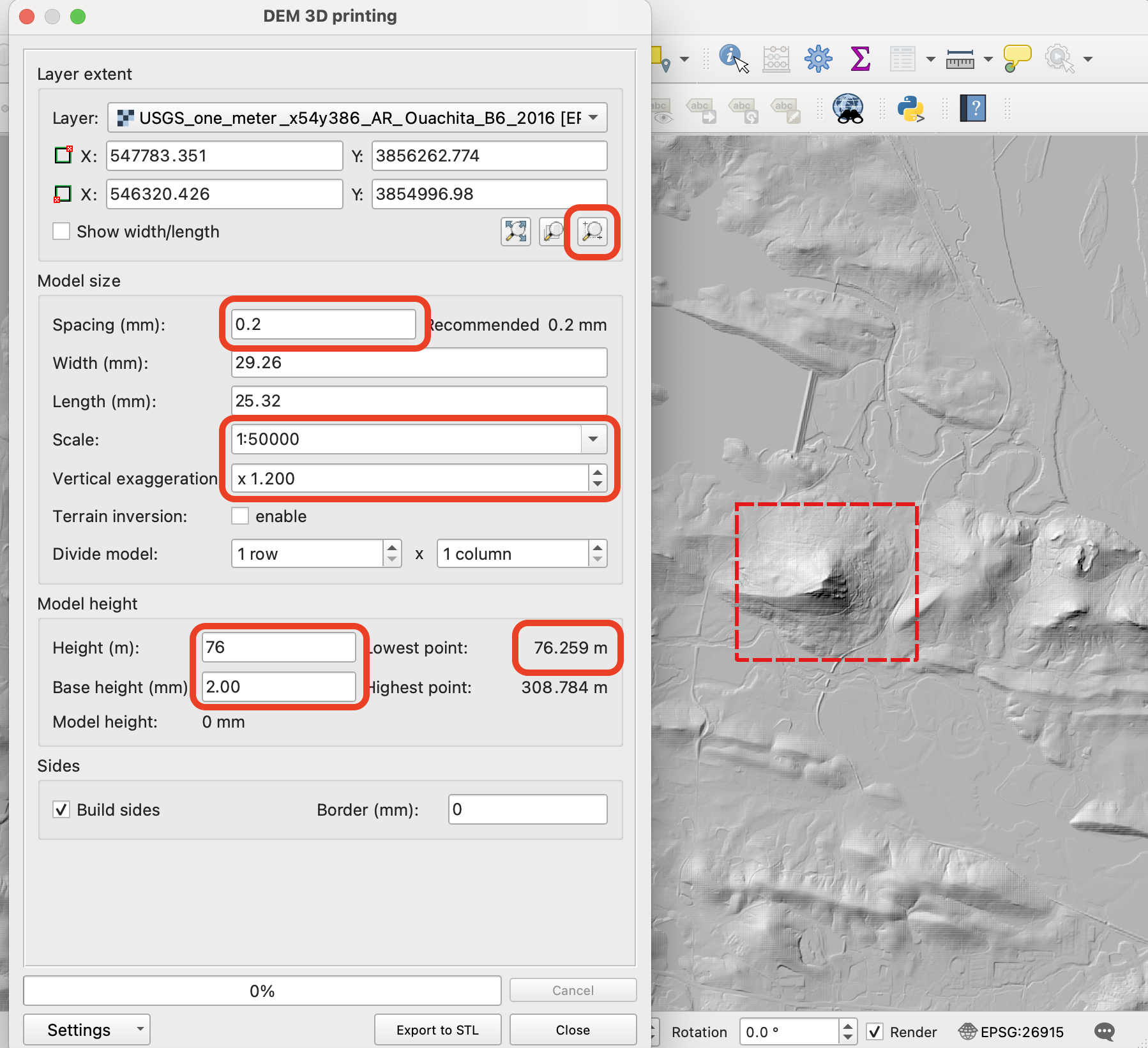Select the Identify Features tool in QGIS toolbar
Screen dimensions: 1148x1048
point(733,58)
